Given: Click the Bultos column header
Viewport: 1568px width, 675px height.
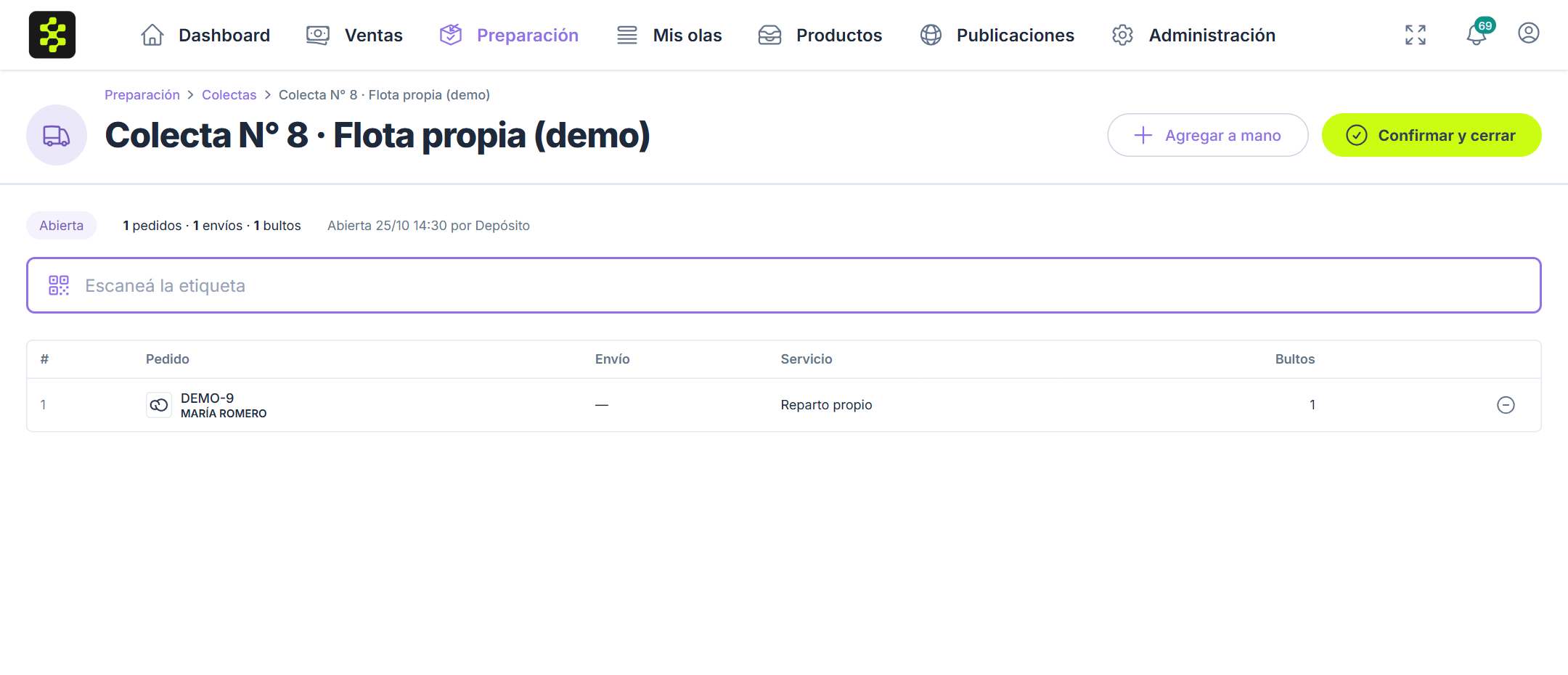Looking at the screenshot, I should (x=1295, y=359).
